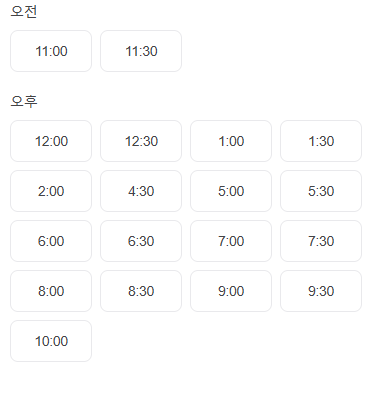Viewport: 371px width, 393px height.
Task: Click the 5:00 time button
Action: [231, 191]
